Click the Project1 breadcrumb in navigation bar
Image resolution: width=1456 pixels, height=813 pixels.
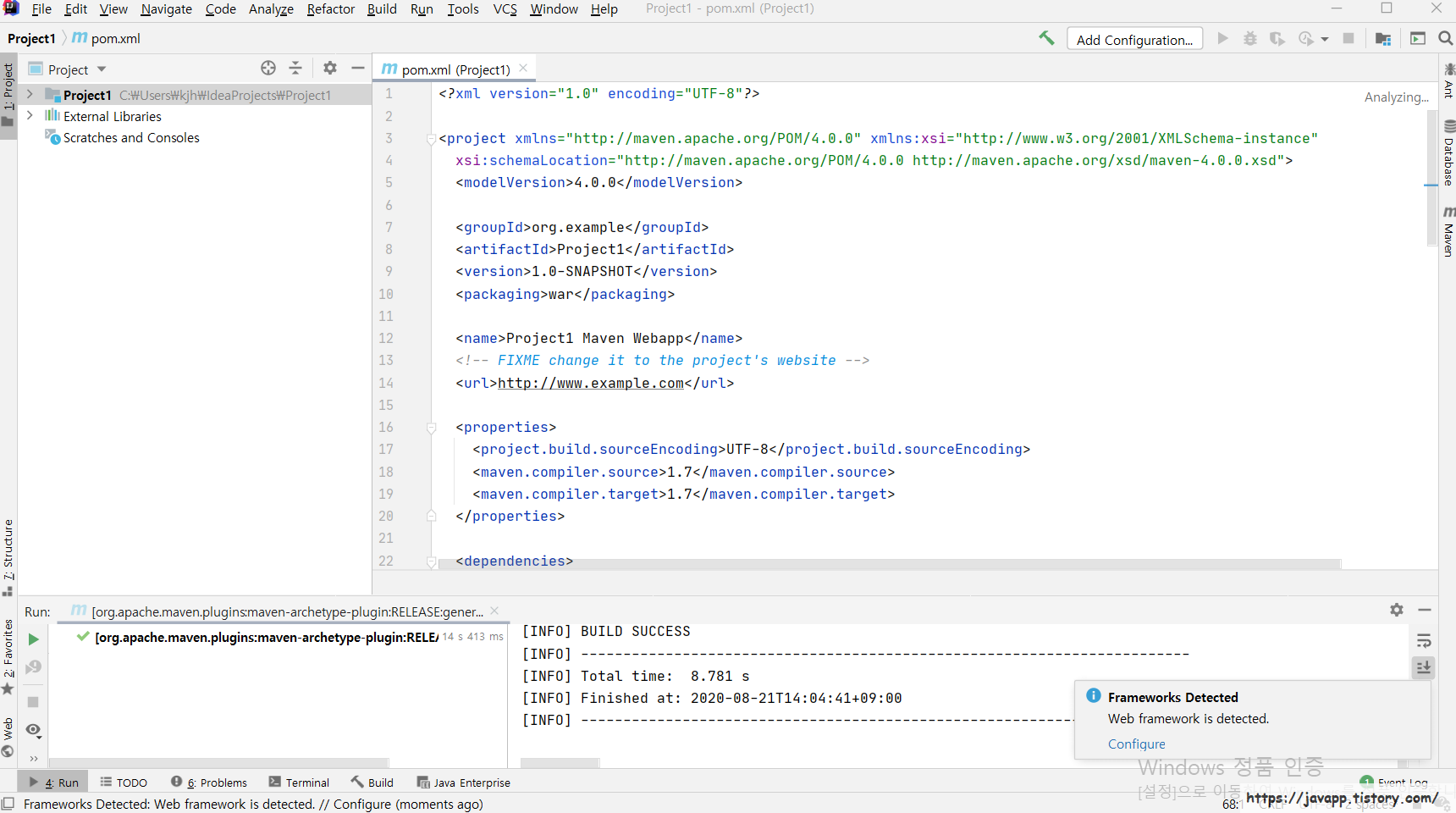(31, 38)
